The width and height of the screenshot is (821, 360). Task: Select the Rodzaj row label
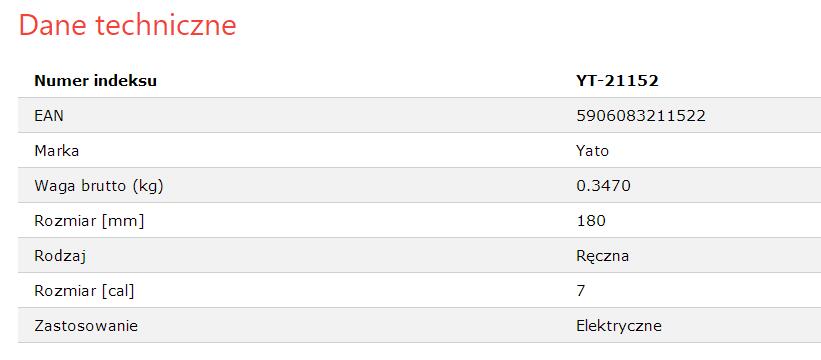pyautogui.click(x=60, y=256)
